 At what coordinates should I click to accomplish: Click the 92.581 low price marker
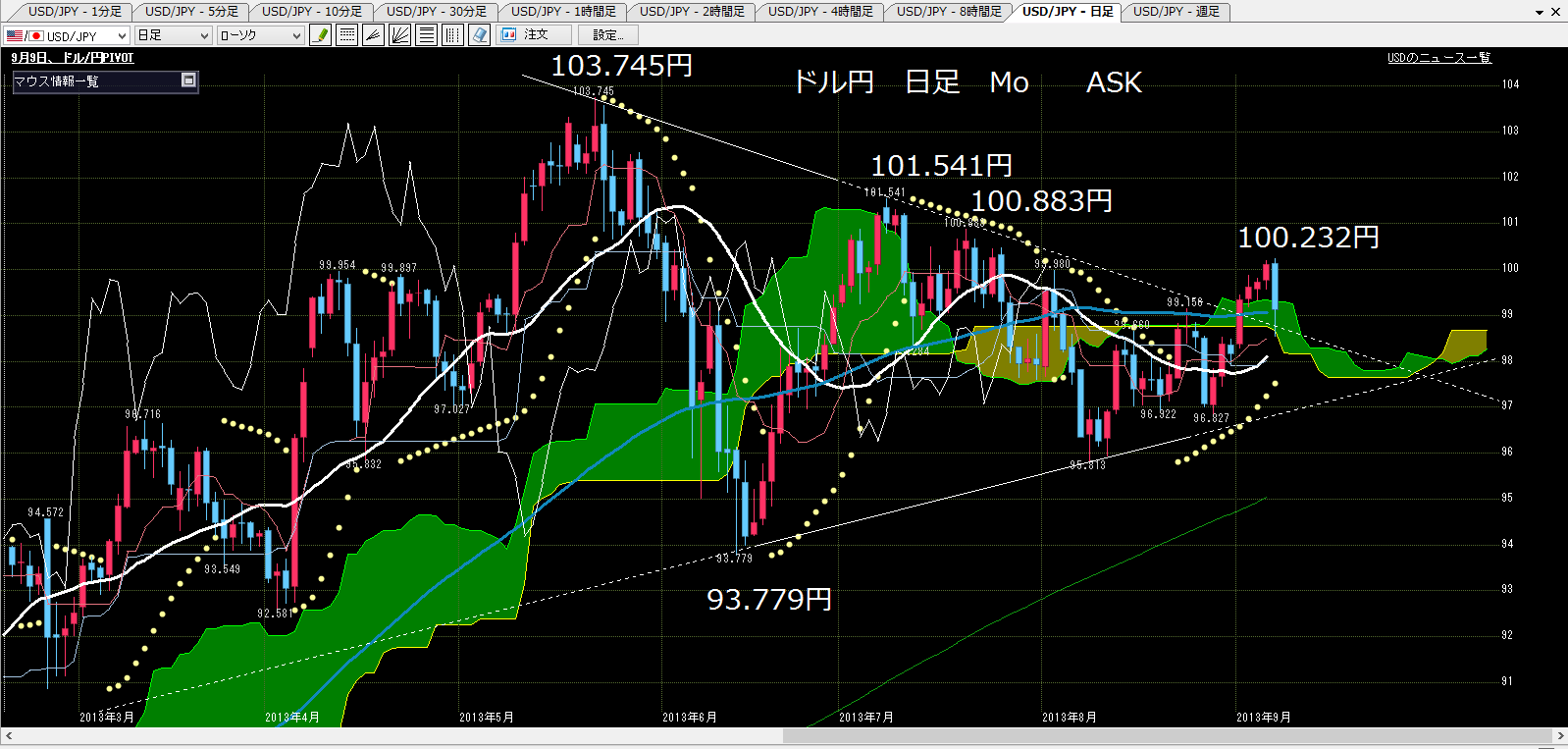[x=276, y=614]
